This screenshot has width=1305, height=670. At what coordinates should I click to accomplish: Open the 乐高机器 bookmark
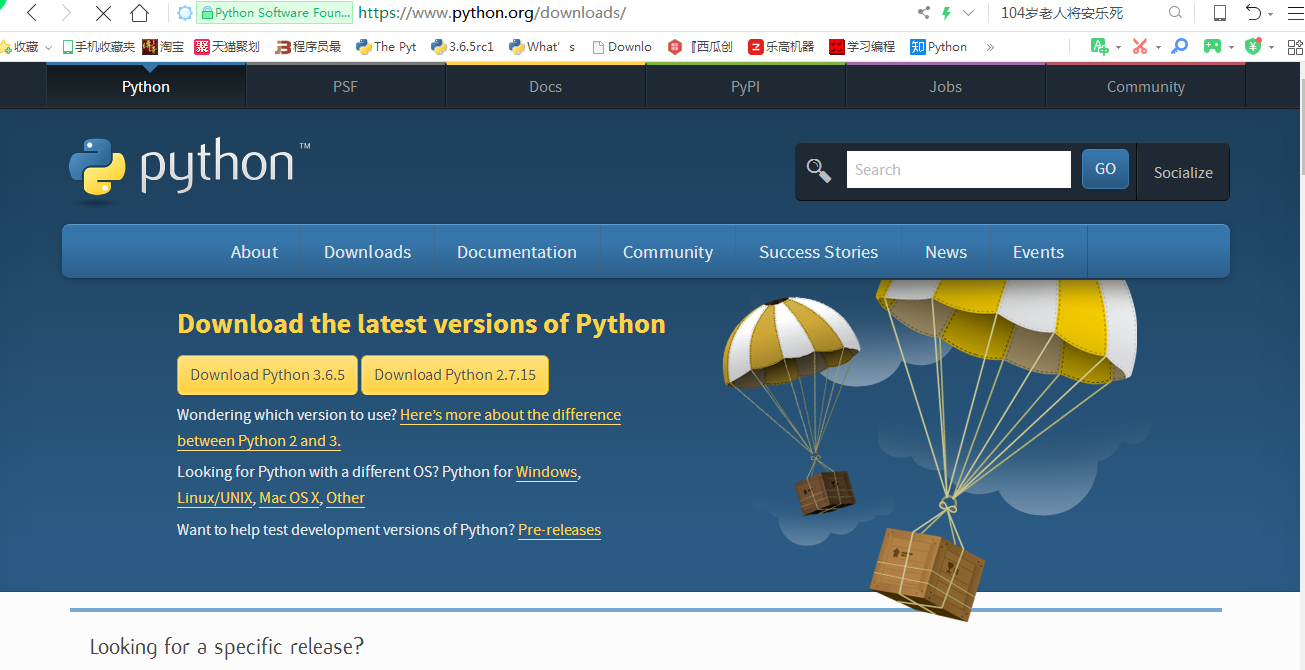(781, 46)
